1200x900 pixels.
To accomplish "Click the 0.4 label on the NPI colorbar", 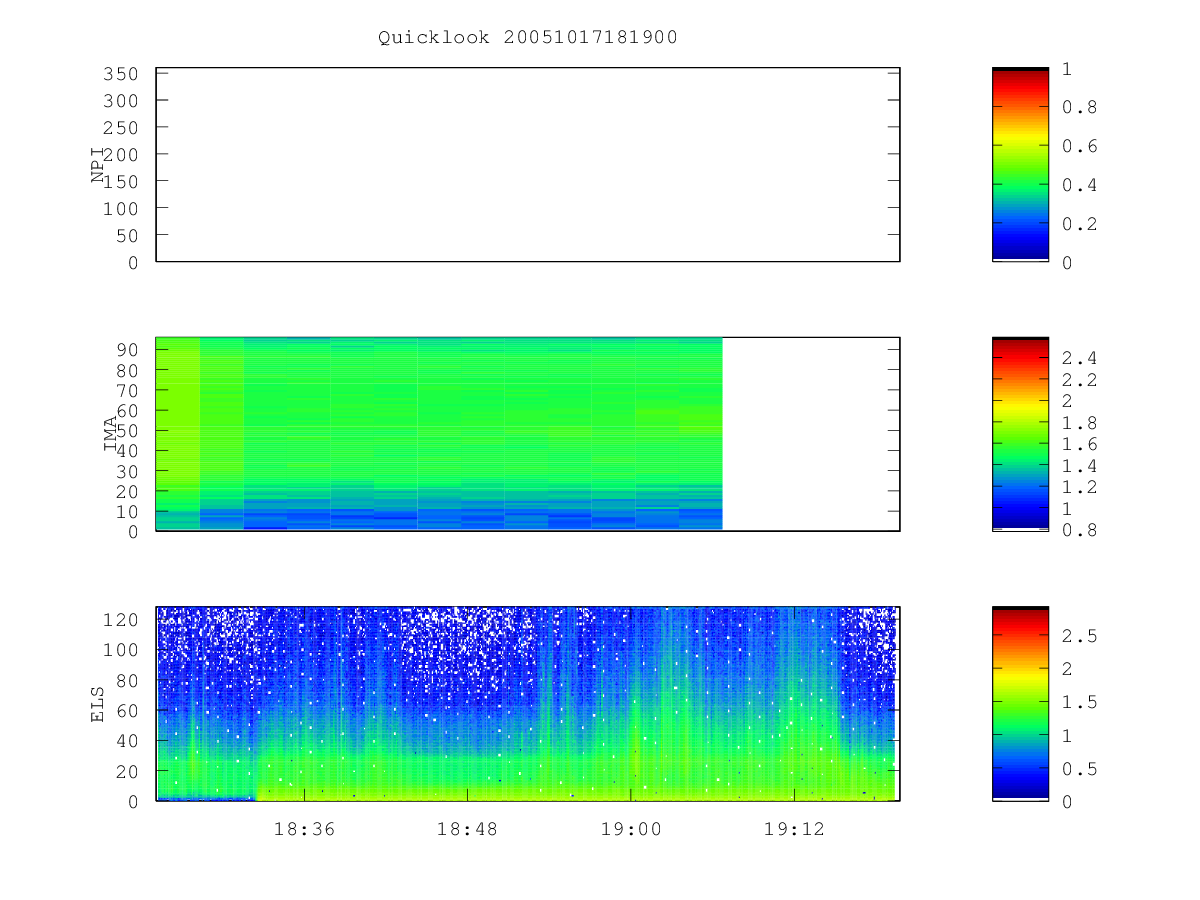I will (x=1078, y=185).
